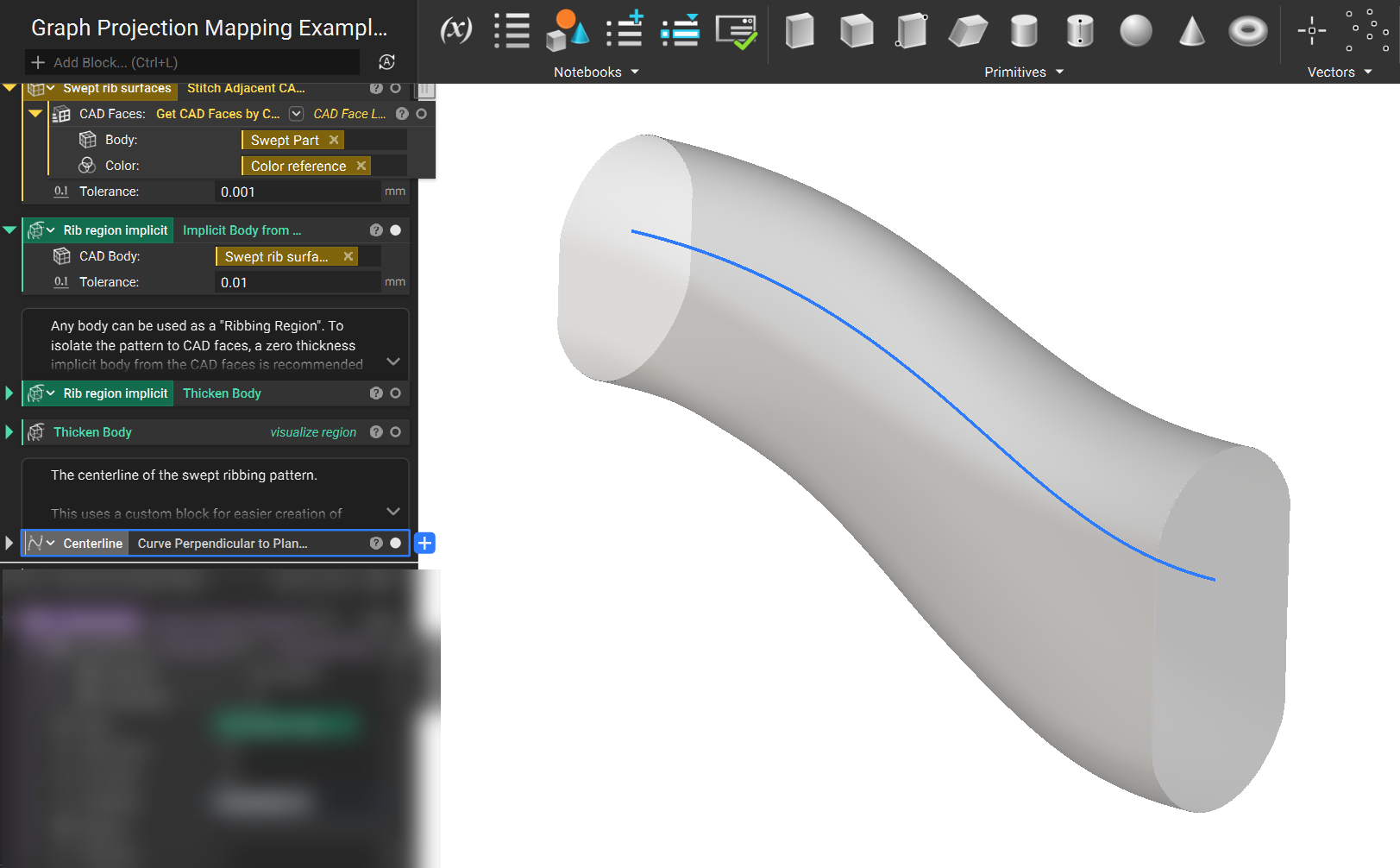This screenshot has width=1400, height=868.
Task: Expand the ribbing region note chevron
Action: click(x=393, y=362)
